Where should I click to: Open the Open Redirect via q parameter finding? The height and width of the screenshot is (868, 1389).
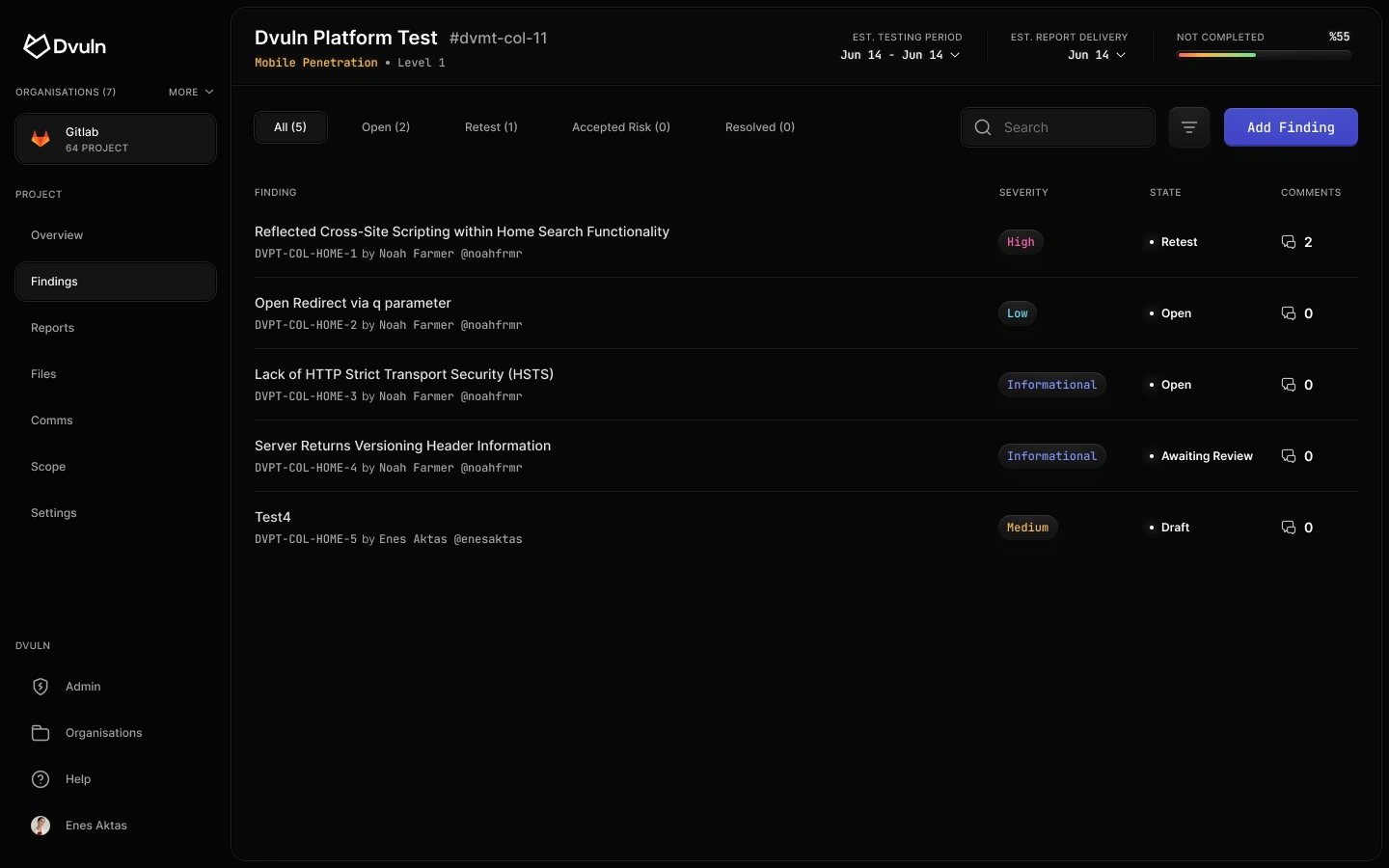[x=353, y=303]
